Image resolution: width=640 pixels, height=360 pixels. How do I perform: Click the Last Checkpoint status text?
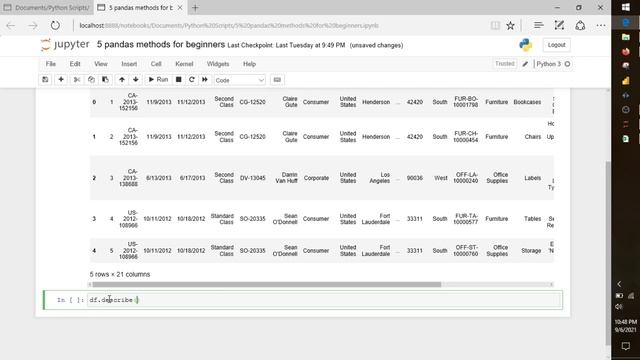(286, 45)
